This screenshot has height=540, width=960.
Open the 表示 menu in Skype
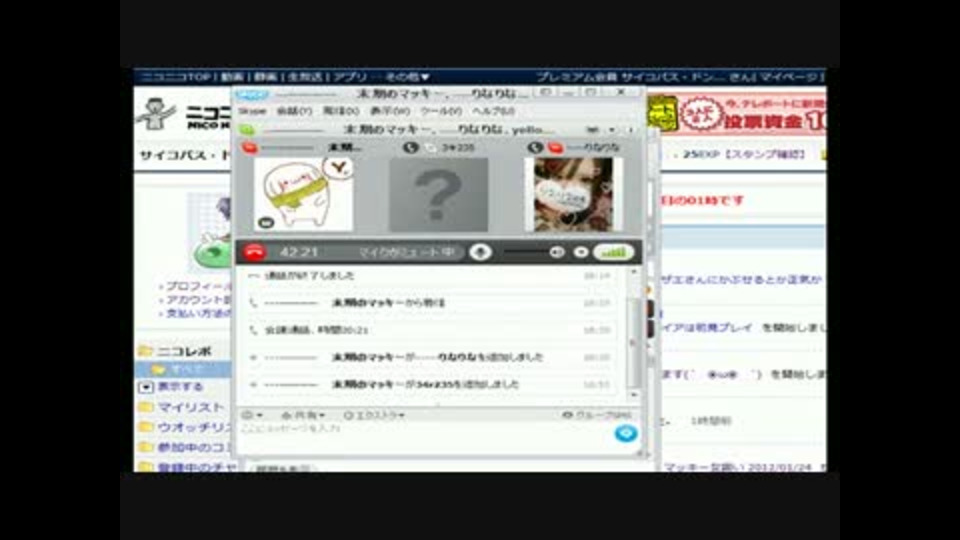point(389,111)
